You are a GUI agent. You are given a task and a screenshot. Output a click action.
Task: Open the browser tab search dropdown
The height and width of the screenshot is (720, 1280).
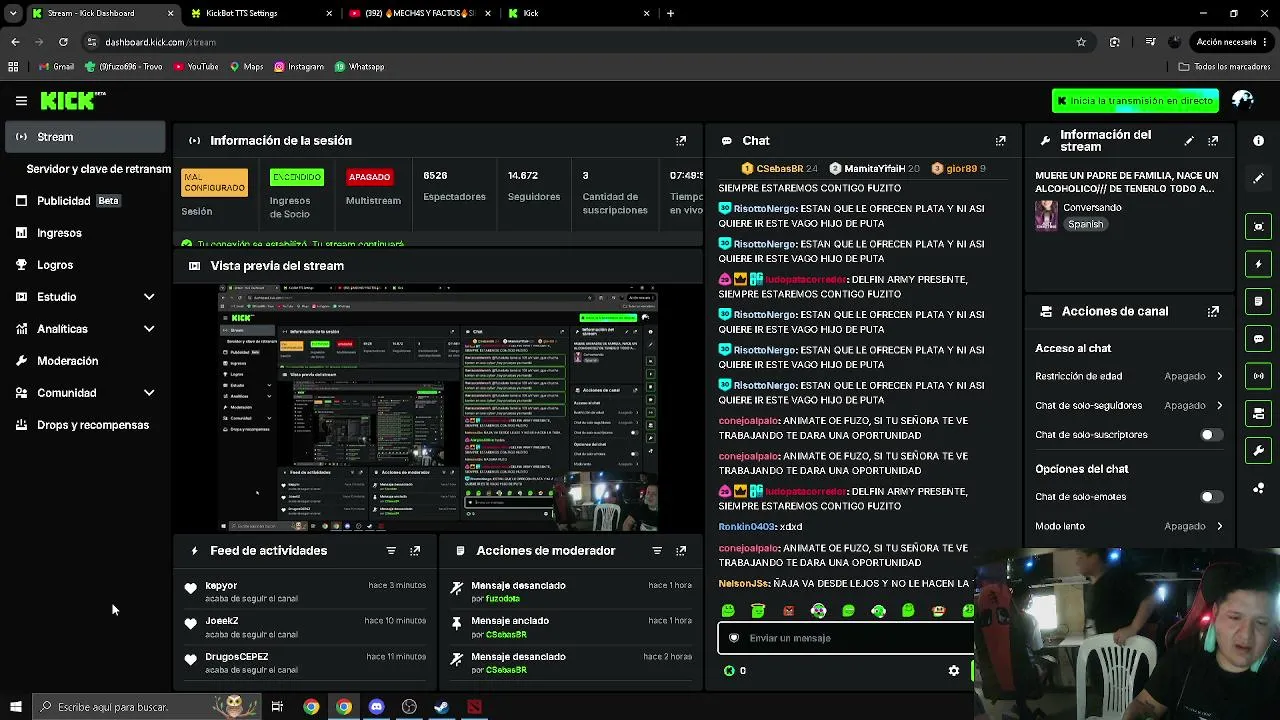[x=13, y=13]
